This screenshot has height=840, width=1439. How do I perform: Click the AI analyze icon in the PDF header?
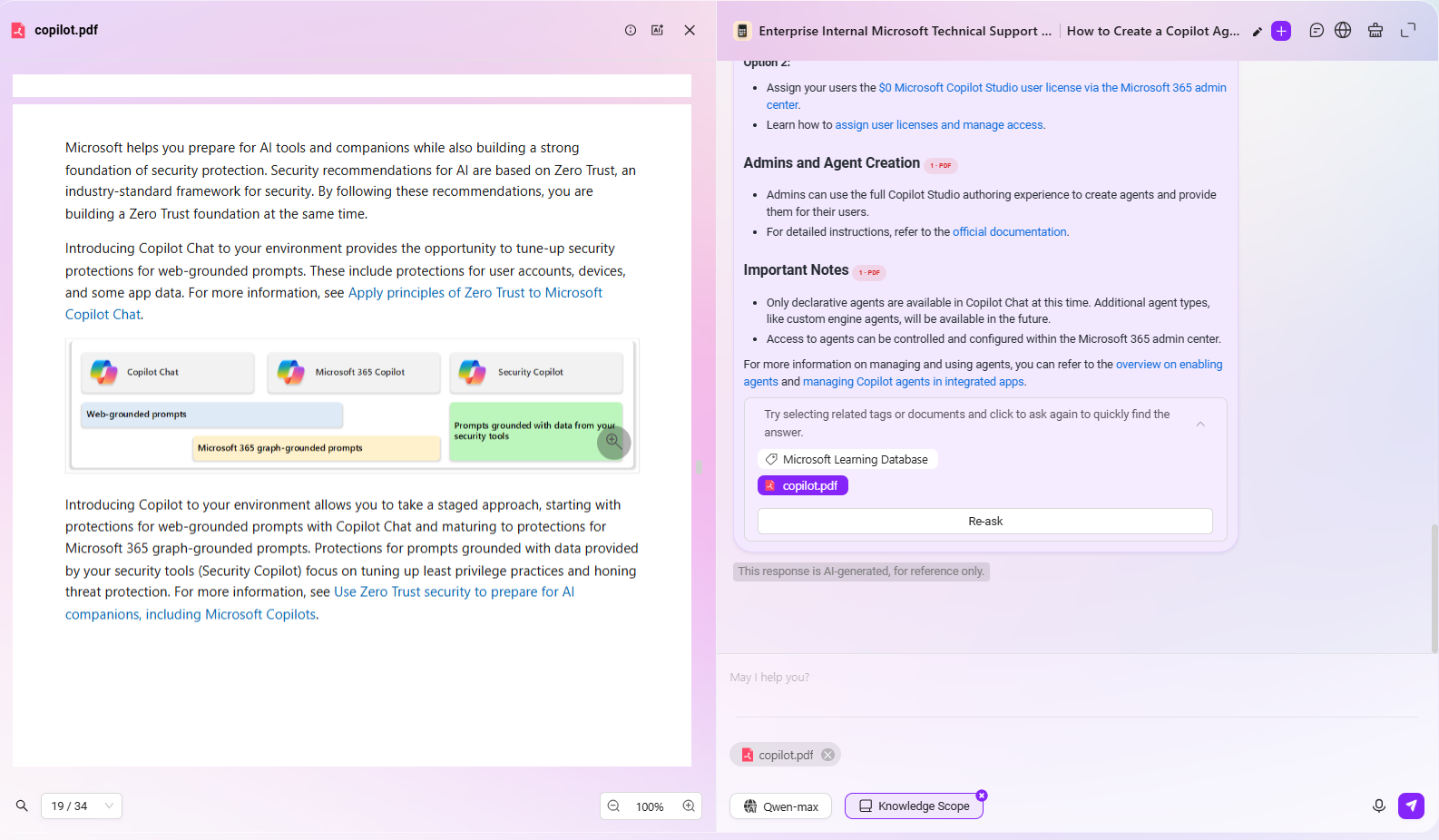pos(658,30)
